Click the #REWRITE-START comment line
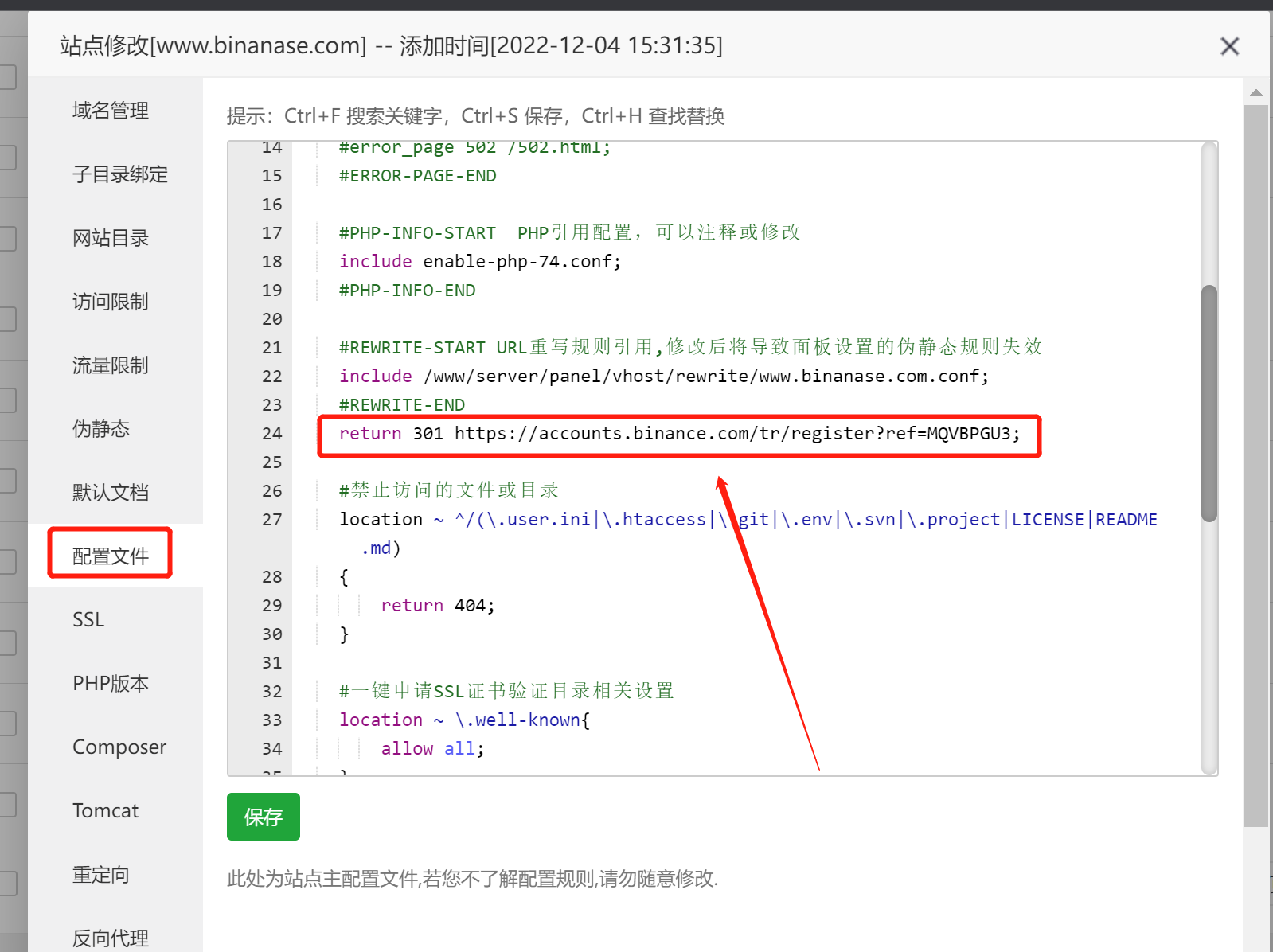The image size is (1273, 952). (690, 348)
